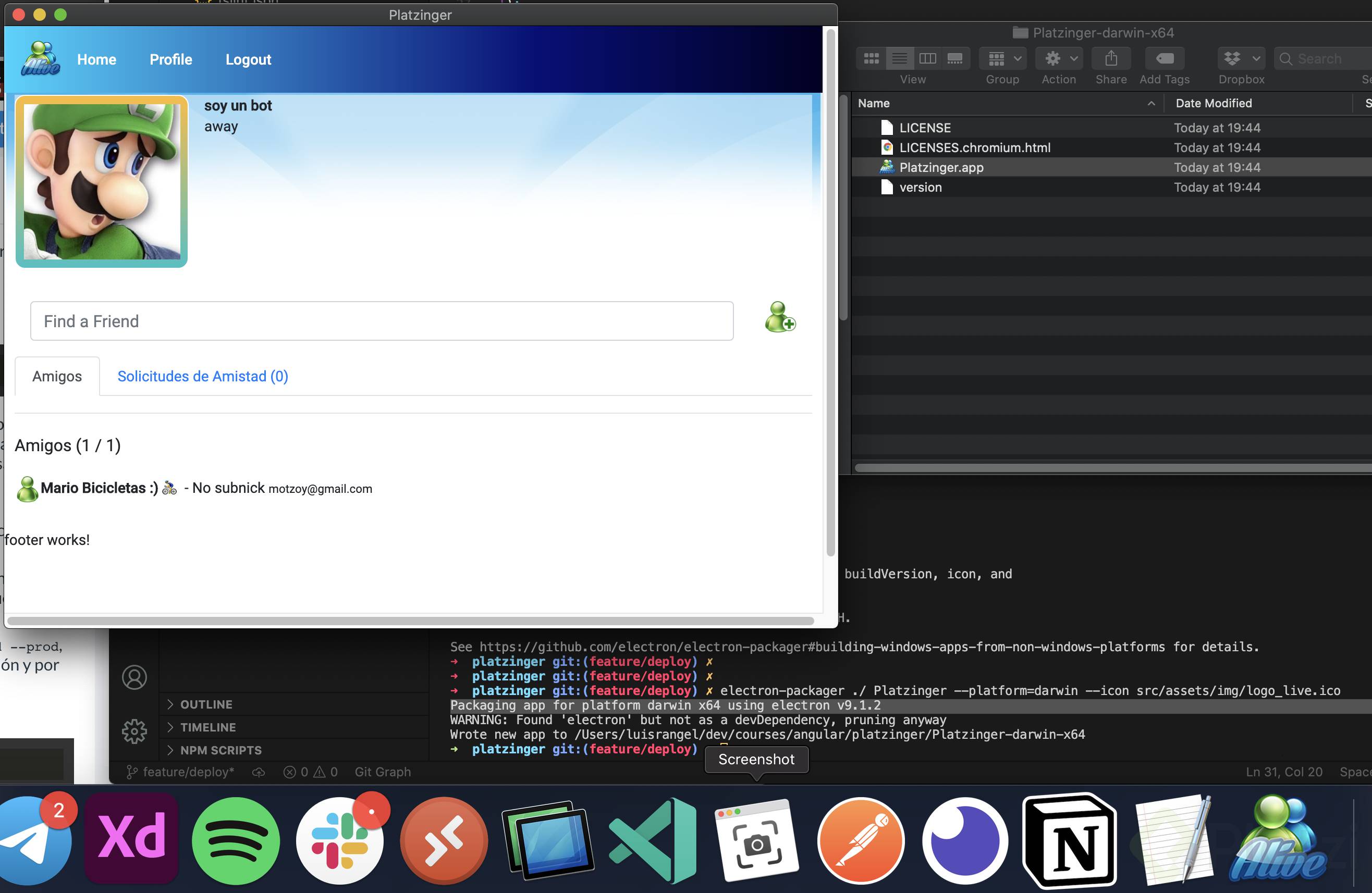This screenshot has height=893, width=1372.
Task: Click the Find a Friend field
Action: [x=382, y=321]
